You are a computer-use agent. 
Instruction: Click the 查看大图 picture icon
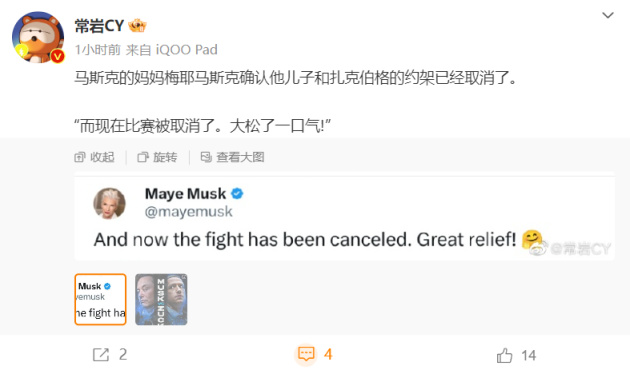pos(206,157)
